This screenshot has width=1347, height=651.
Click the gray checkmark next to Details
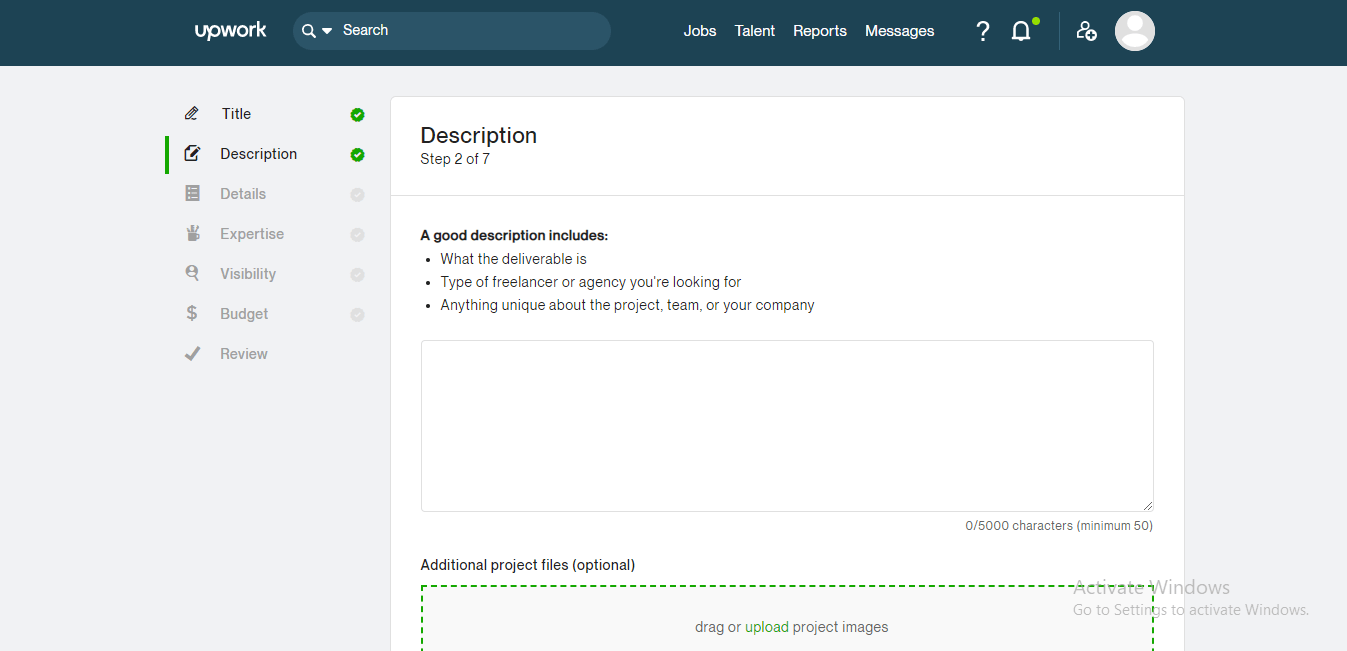(x=357, y=195)
